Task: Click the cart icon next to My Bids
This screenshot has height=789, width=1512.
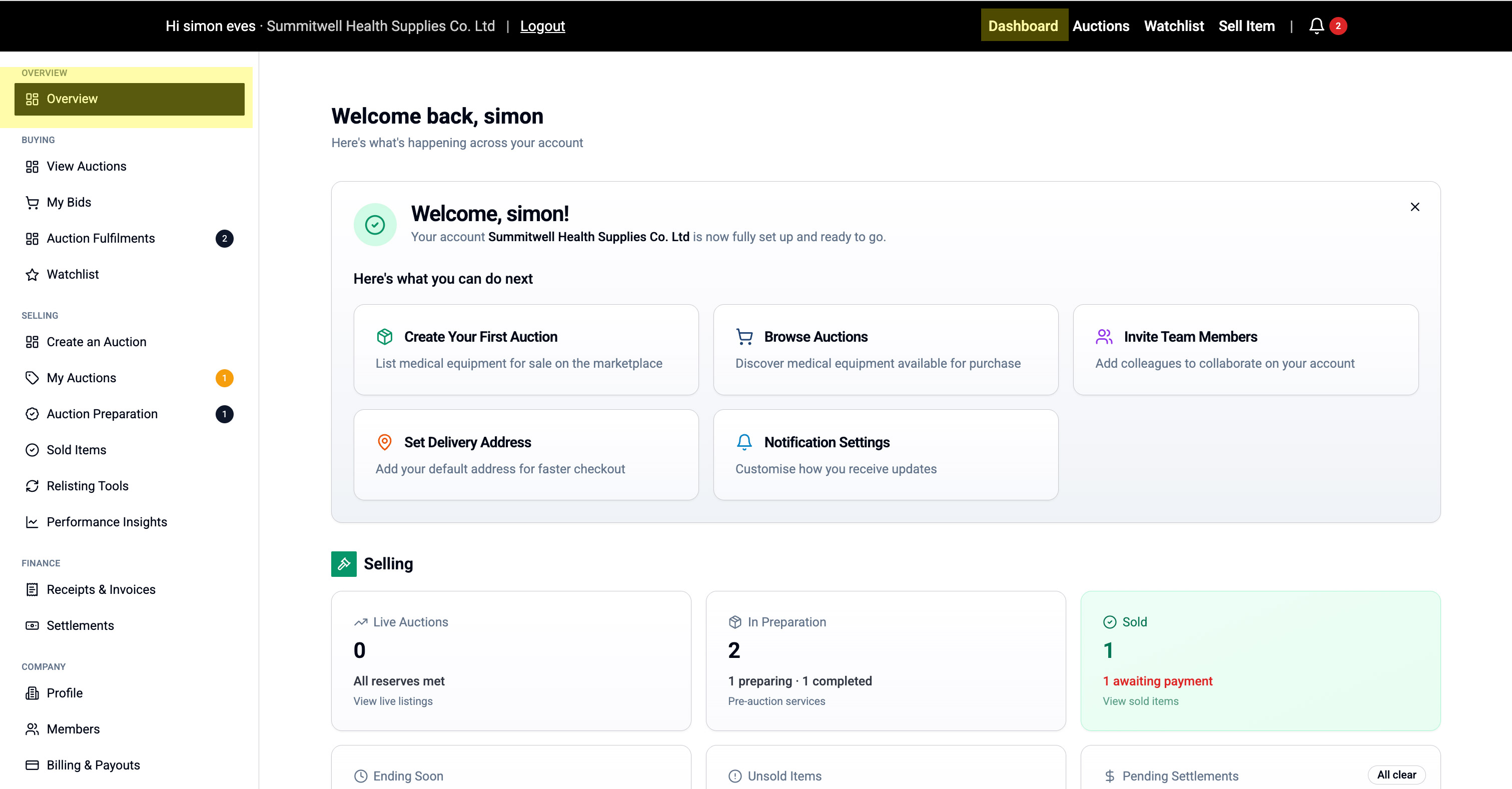Action: [x=33, y=203]
